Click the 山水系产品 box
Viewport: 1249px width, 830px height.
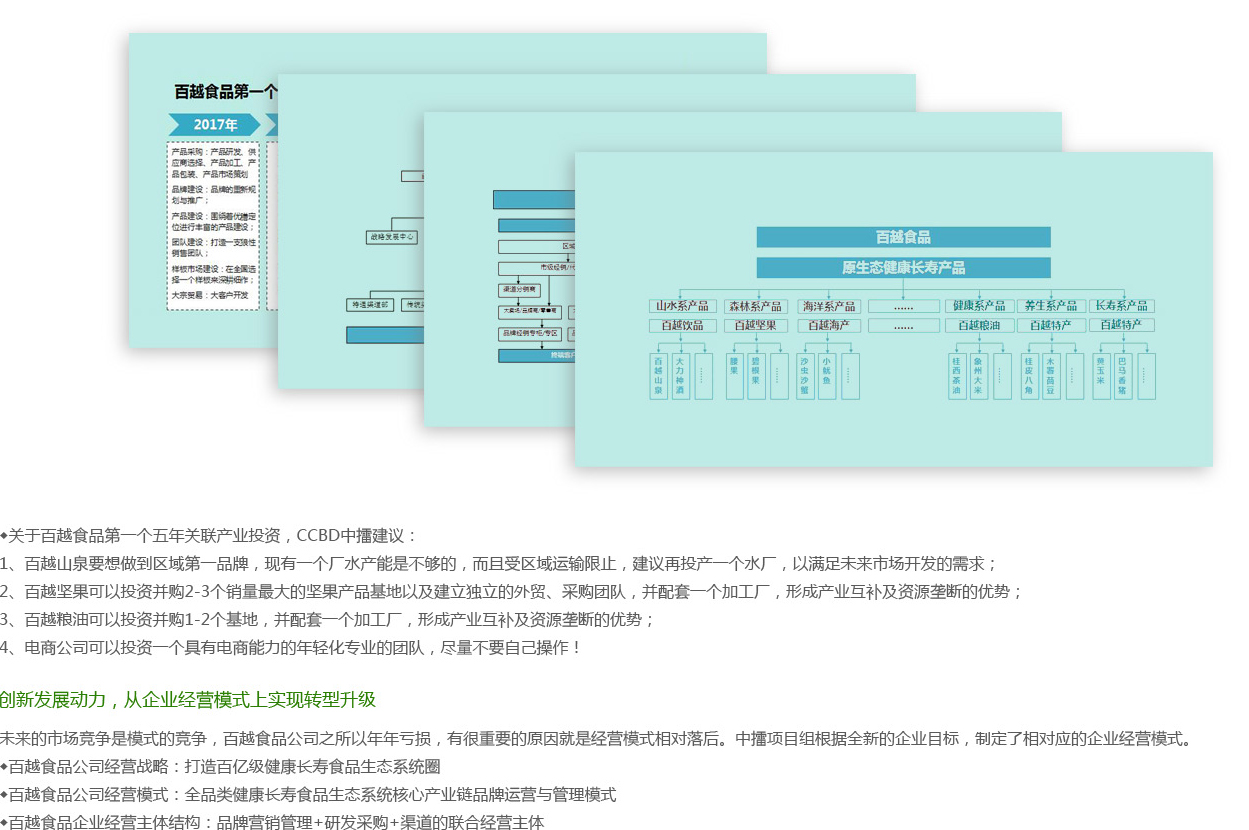(681, 306)
